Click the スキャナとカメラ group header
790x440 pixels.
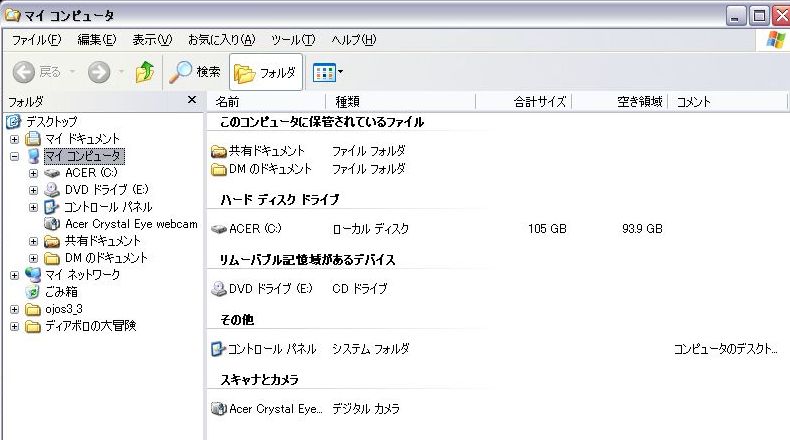click(259, 380)
